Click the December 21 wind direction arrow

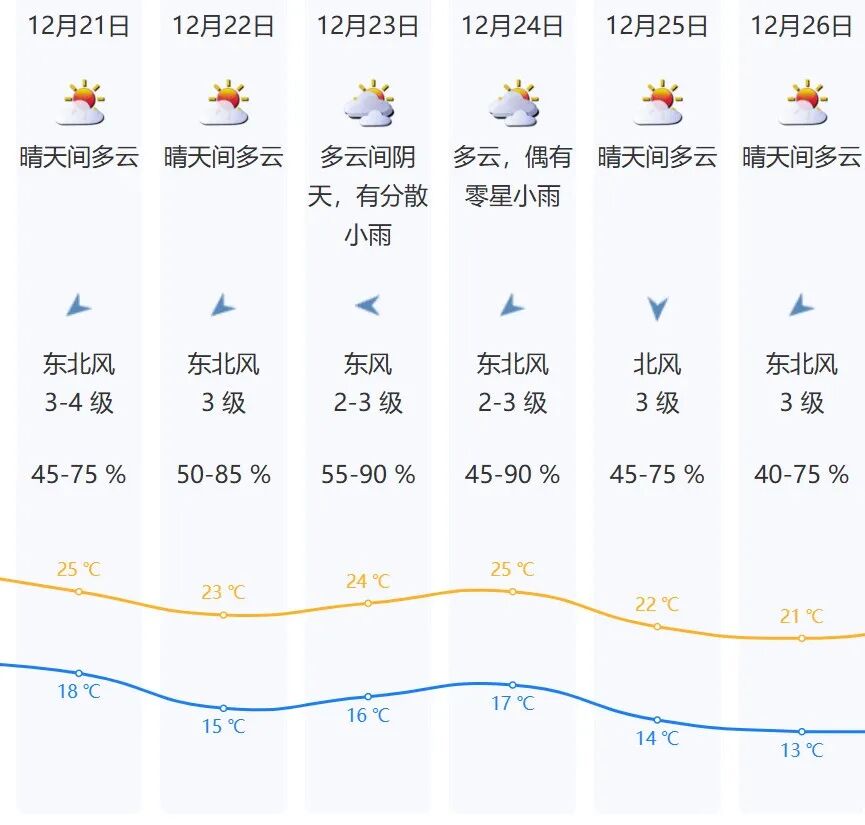pos(79,306)
